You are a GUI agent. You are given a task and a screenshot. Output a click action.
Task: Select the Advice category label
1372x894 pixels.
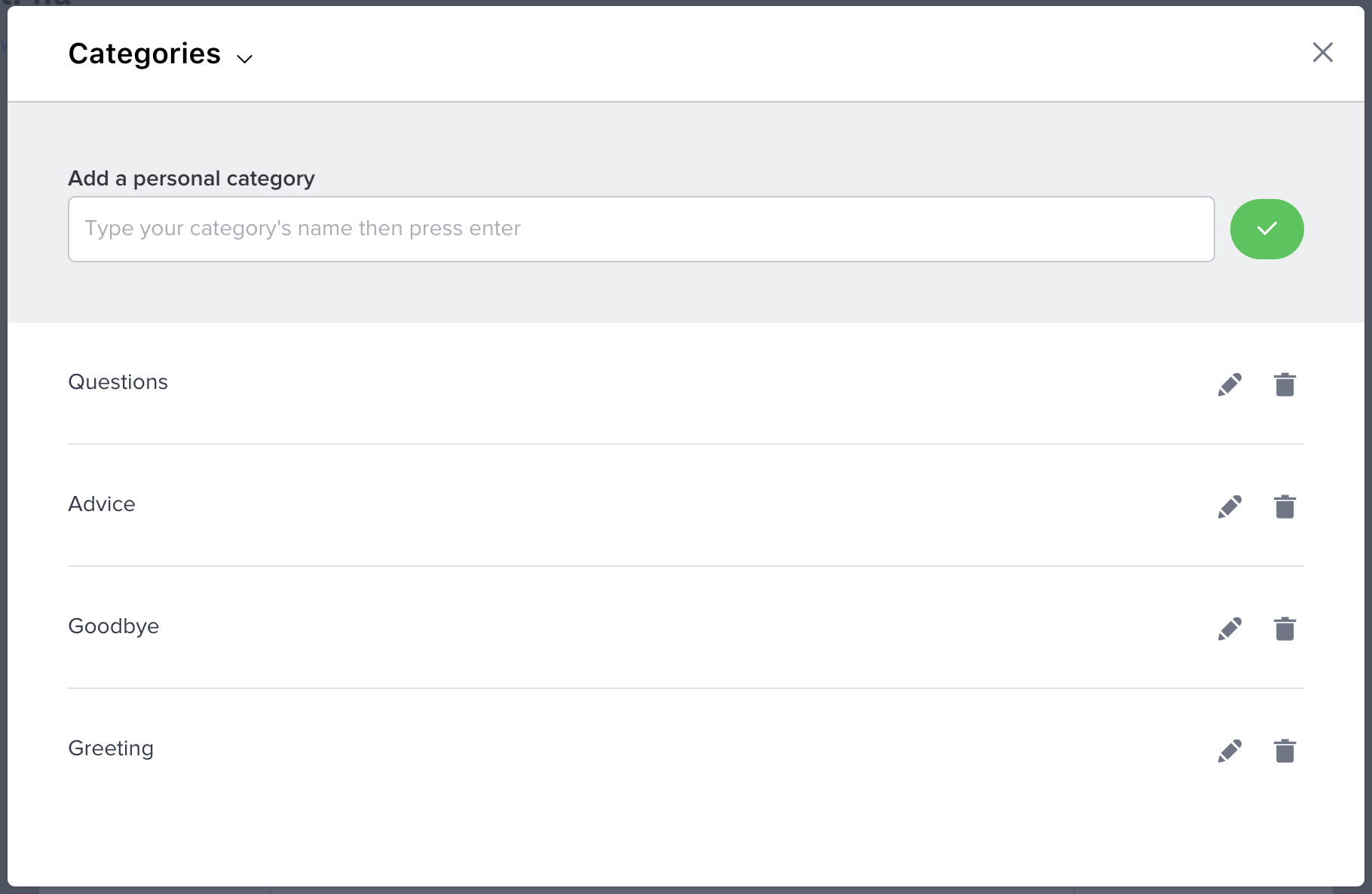pyautogui.click(x=102, y=504)
